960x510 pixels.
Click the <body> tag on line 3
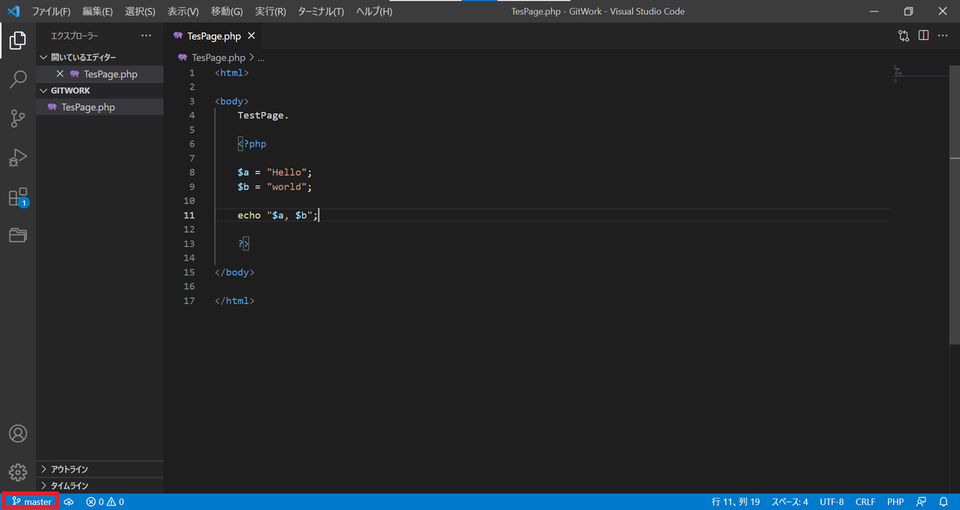tap(232, 101)
